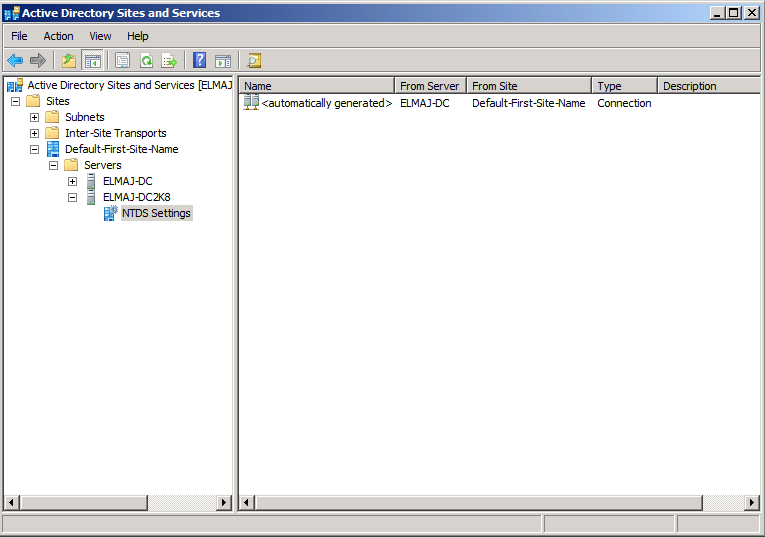Screen dimensions: 765x538
Task: Toggle the Show/Hide Console Tree icon
Action: [92, 61]
